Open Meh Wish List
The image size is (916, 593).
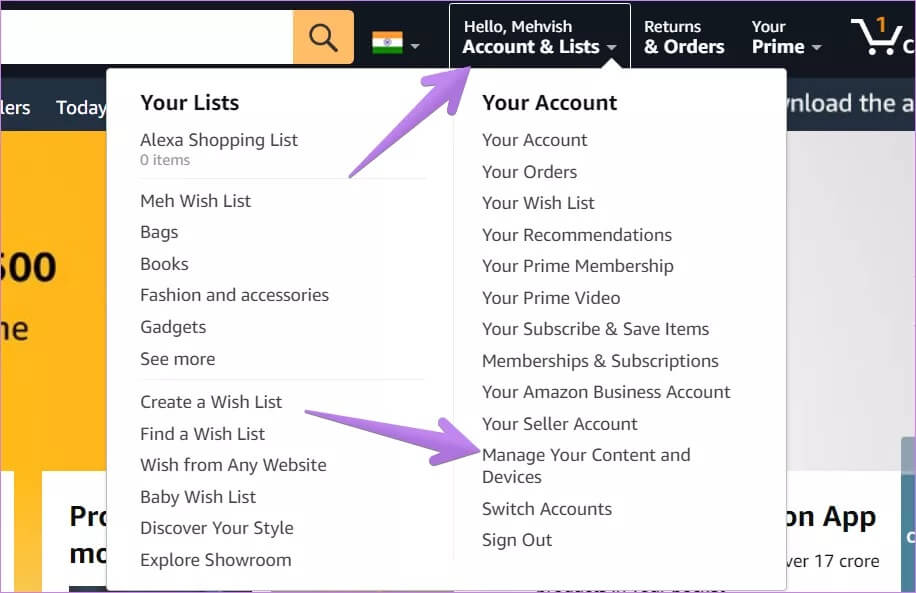point(196,201)
